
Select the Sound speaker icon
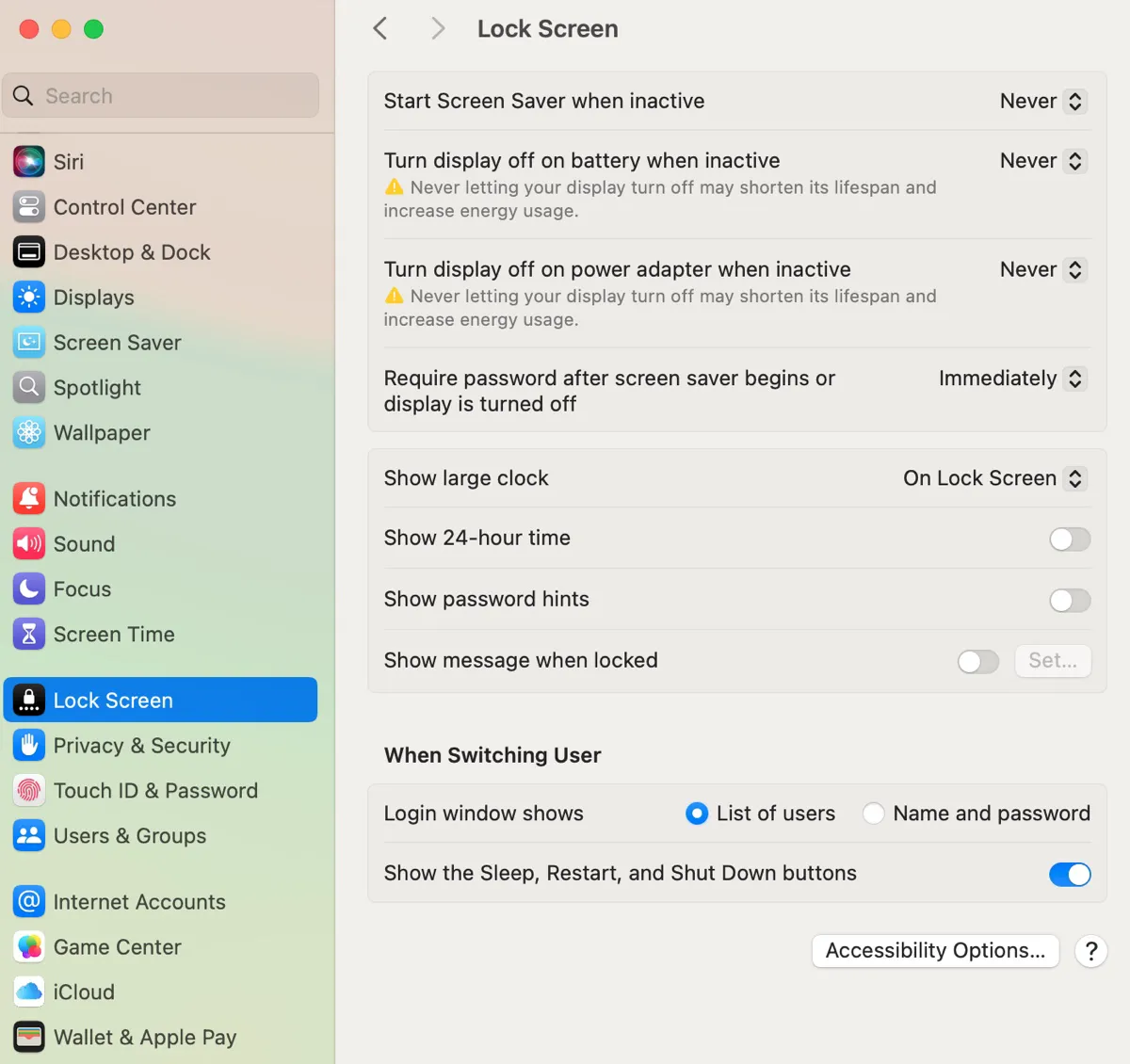(x=29, y=544)
